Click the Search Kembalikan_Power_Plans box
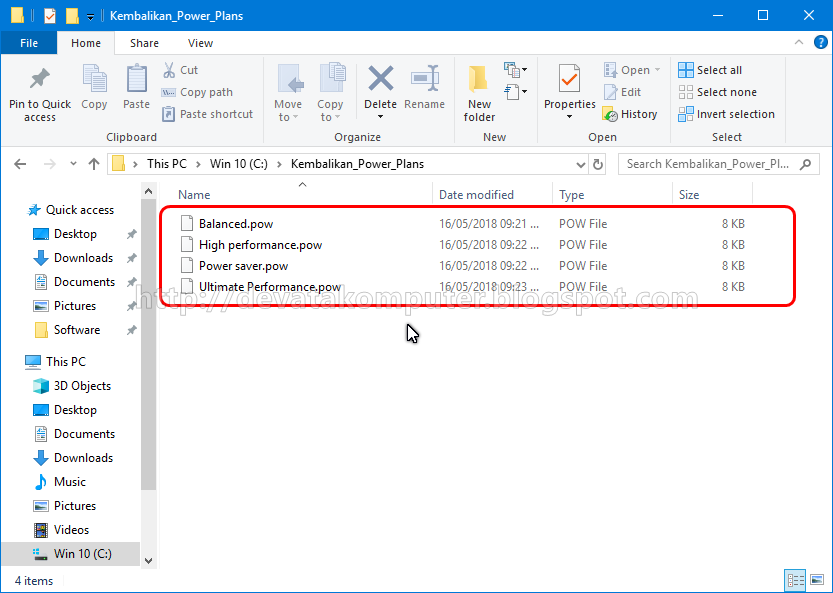 point(718,164)
